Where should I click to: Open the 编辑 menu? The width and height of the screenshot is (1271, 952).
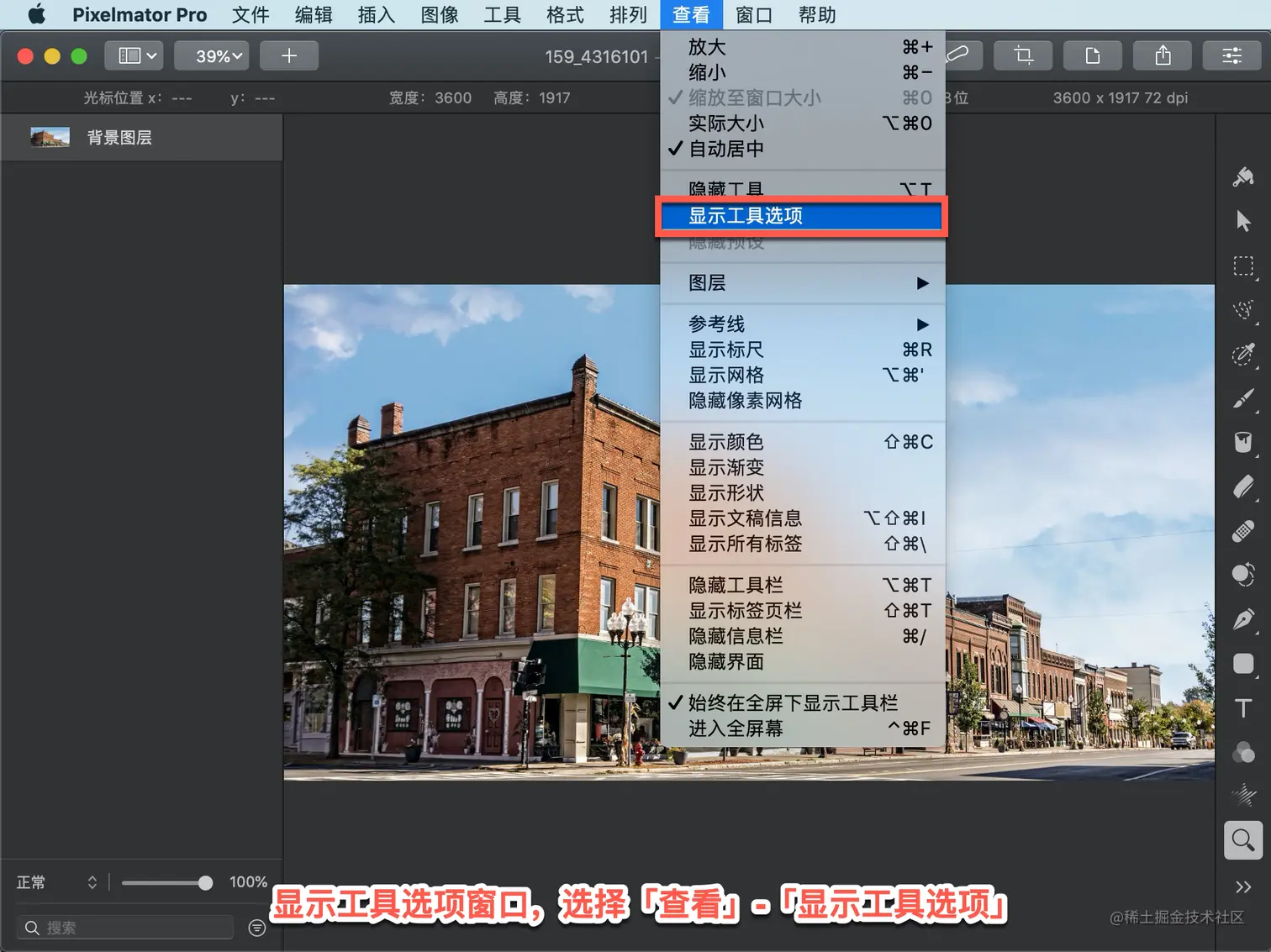pyautogui.click(x=314, y=14)
